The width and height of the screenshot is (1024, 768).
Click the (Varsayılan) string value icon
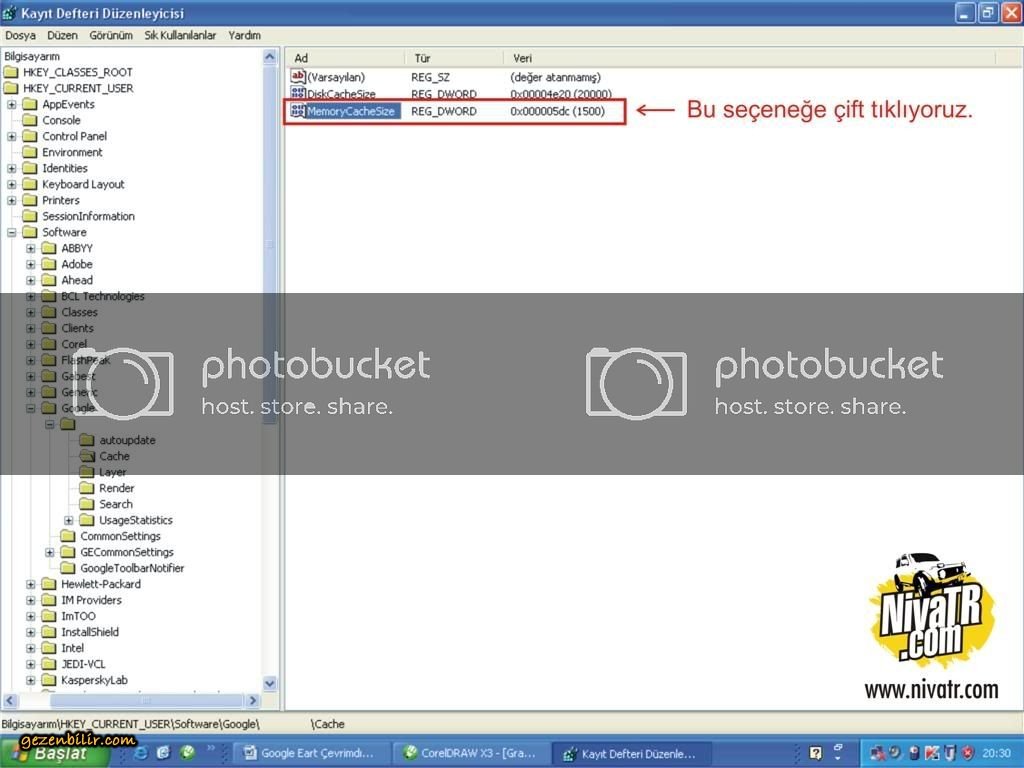click(297, 77)
